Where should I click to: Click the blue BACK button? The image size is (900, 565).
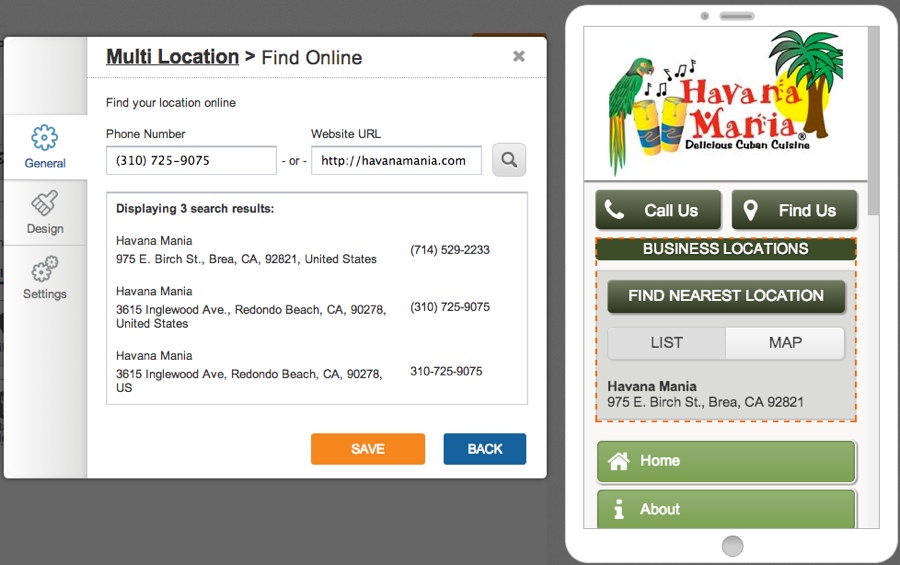[x=484, y=449]
